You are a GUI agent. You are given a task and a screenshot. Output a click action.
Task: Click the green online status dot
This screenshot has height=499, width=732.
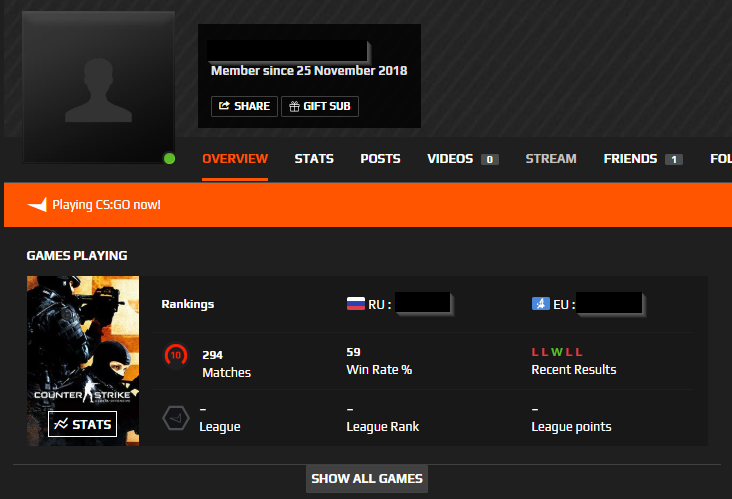[x=169, y=159]
